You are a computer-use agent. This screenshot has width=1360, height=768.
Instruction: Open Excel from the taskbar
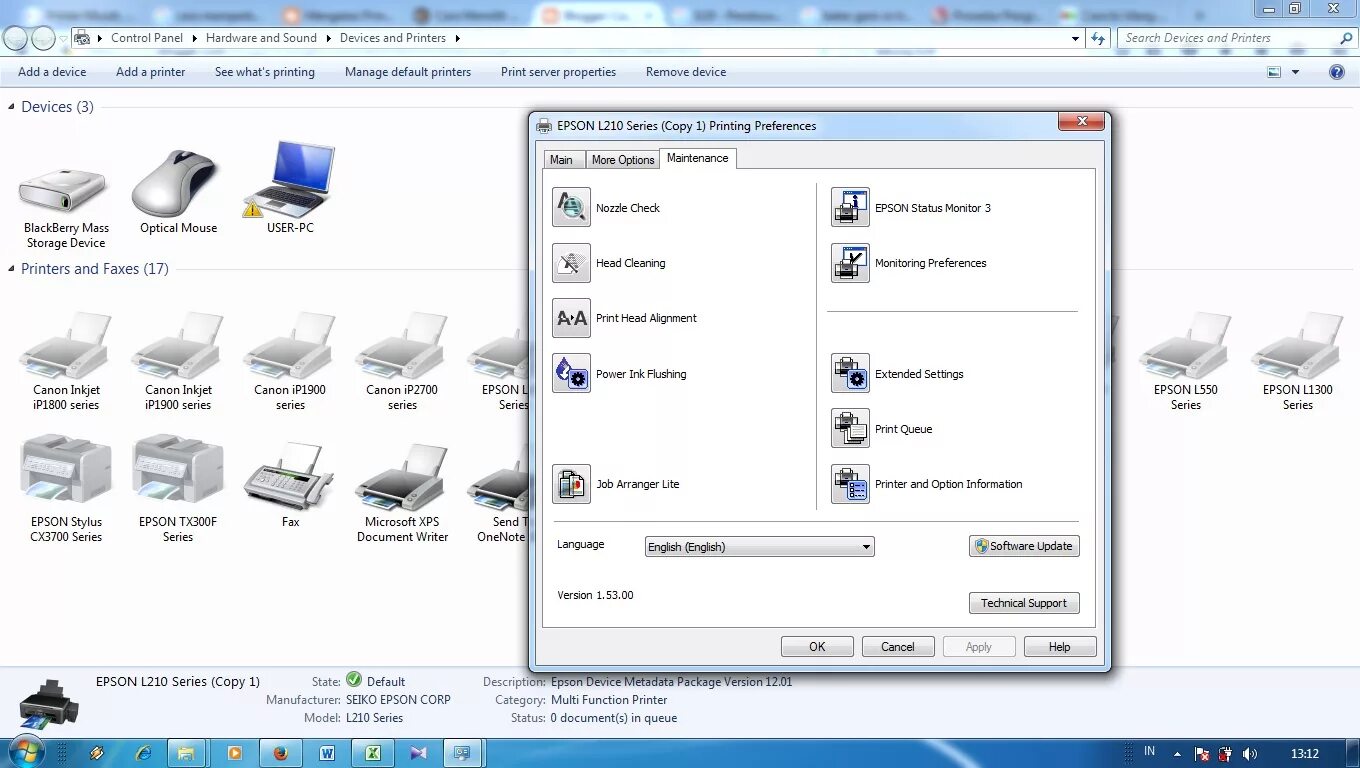click(x=373, y=753)
